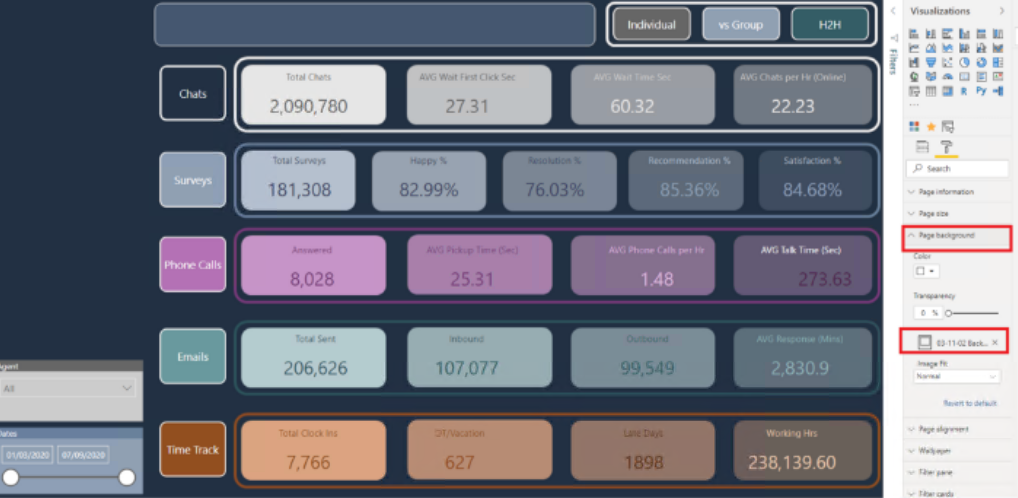Expand the Page alignment section
Image resolution: width=1018 pixels, height=498 pixels.
pyautogui.click(x=959, y=429)
